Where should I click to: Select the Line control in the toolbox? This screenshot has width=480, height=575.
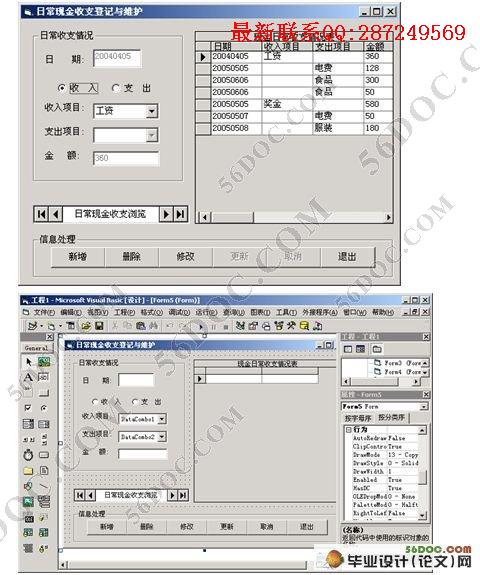(x=44, y=486)
